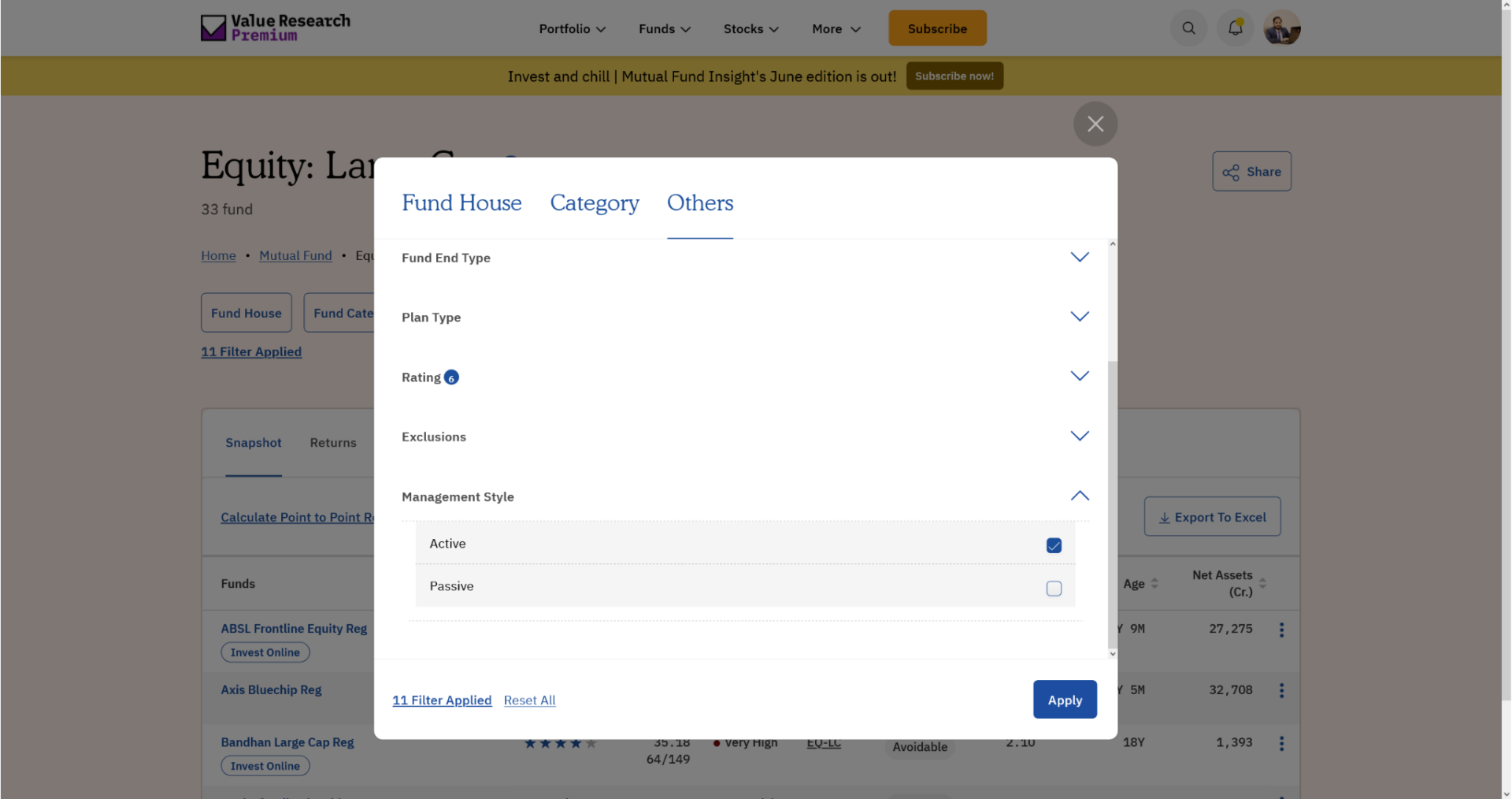Close the filter dialog with the X button

point(1095,124)
